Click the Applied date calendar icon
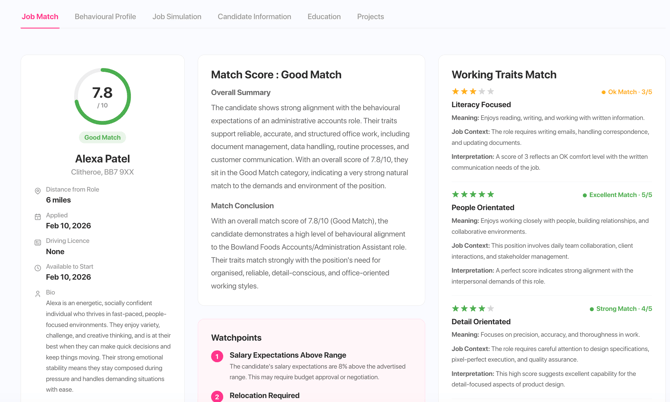The height and width of the screenshot is (402, 670). tap(38, 217)
